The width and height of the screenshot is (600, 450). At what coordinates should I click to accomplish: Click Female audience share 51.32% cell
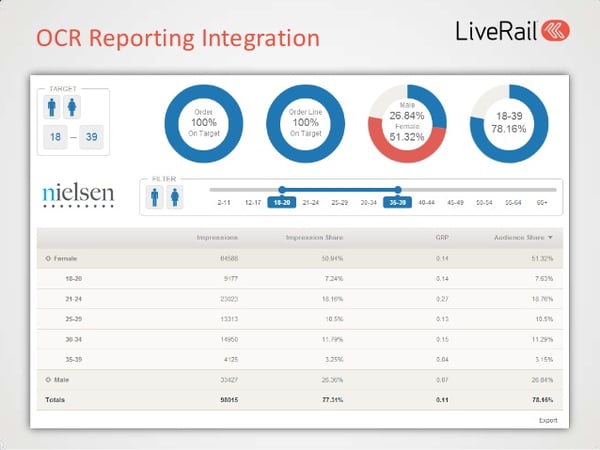[x=542, y=259]
